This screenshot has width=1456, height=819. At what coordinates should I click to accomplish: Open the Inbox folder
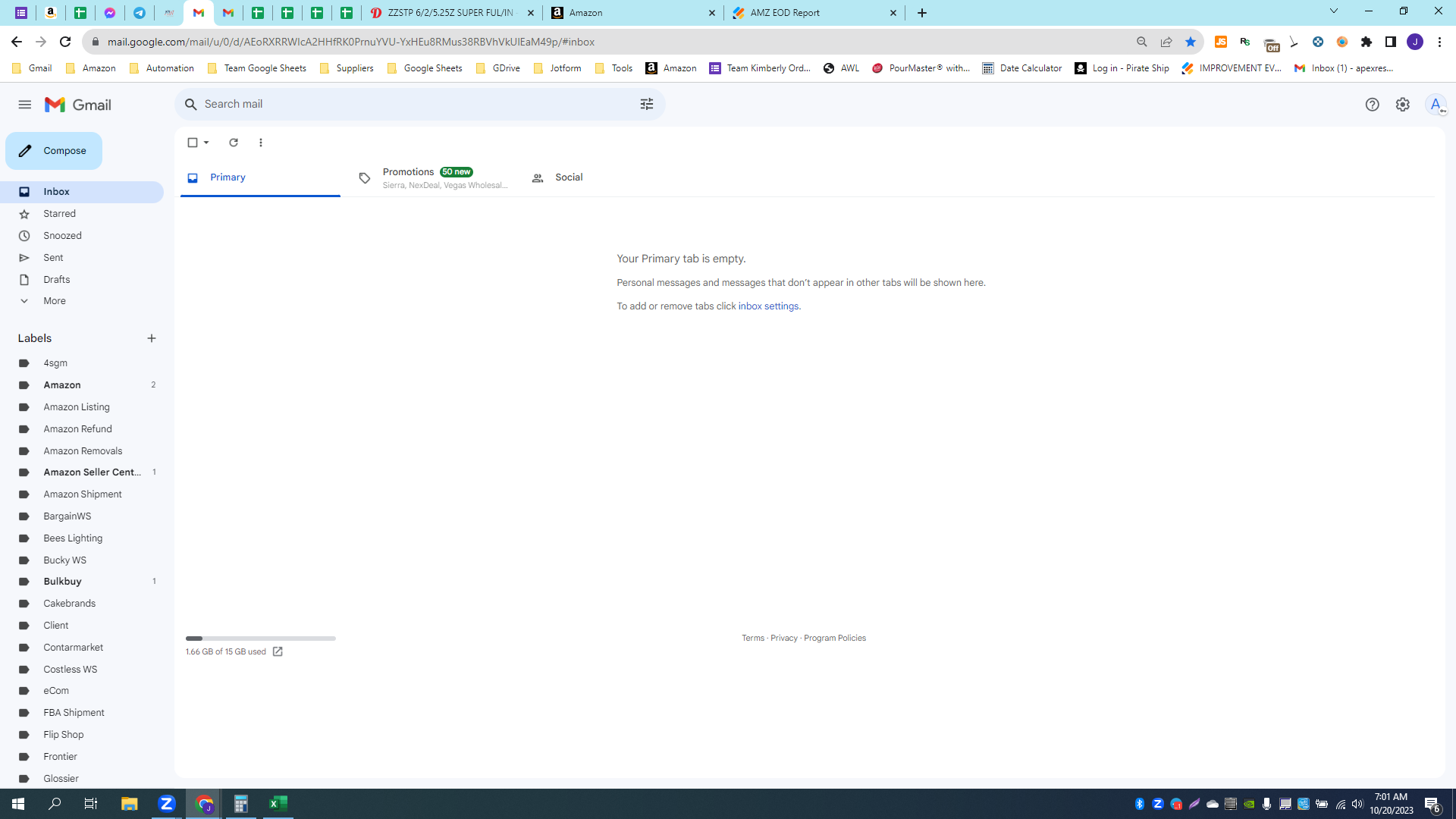[82, 192]
